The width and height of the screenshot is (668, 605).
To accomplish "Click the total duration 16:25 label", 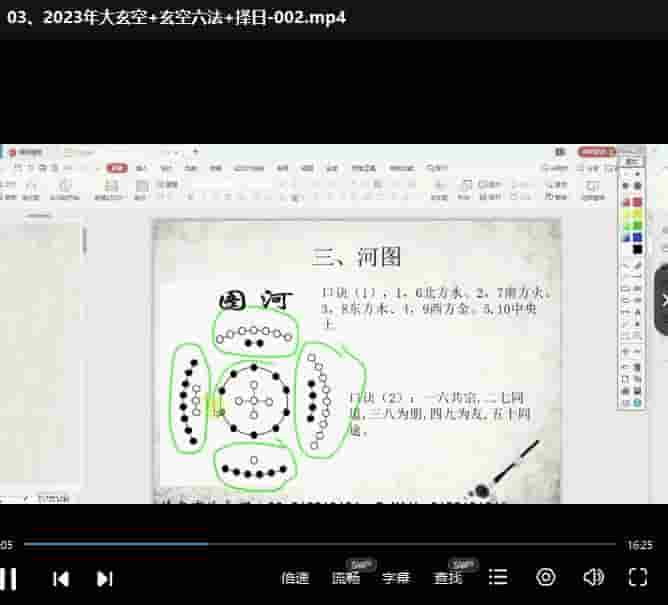I will (x=639, y=545).
